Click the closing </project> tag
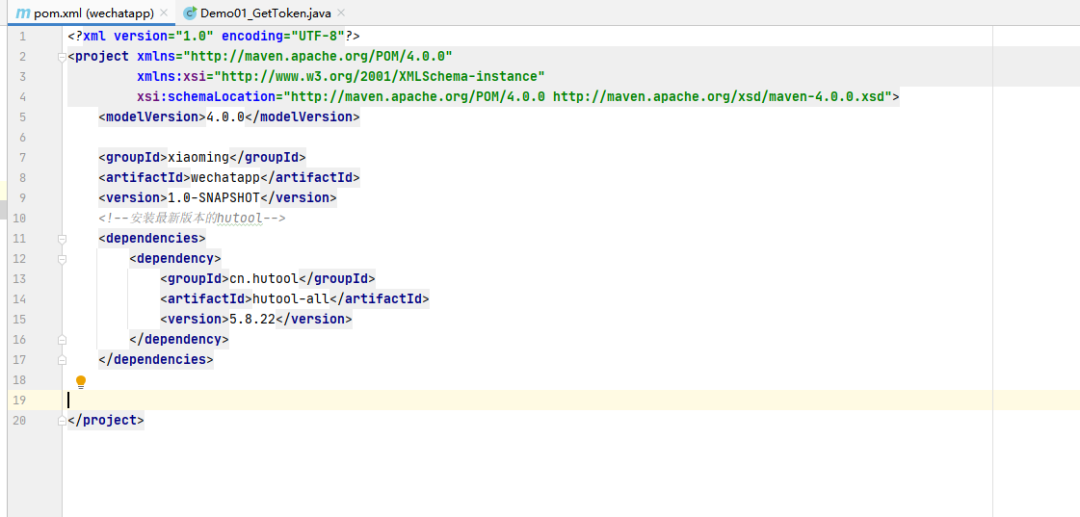 (106, 420)
